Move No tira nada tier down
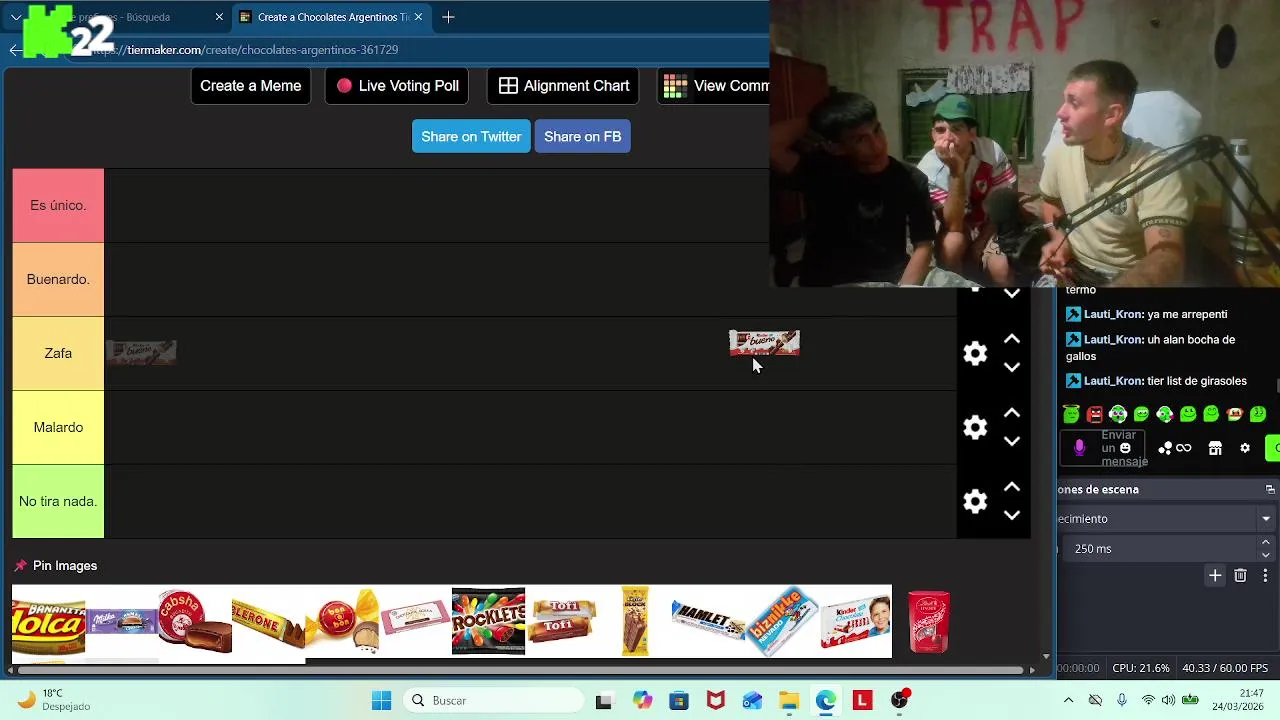 click(x=1011, y=515)
